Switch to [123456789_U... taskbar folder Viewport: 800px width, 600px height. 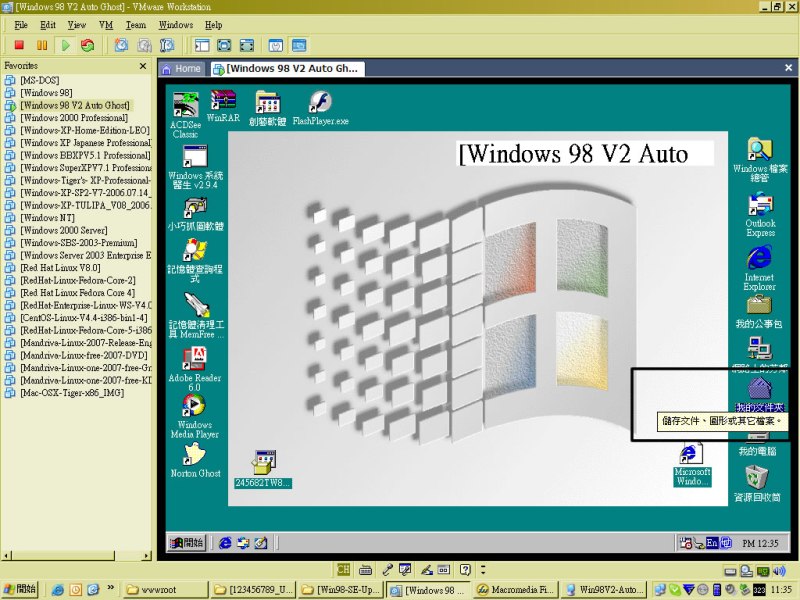[x=254, y=589]
